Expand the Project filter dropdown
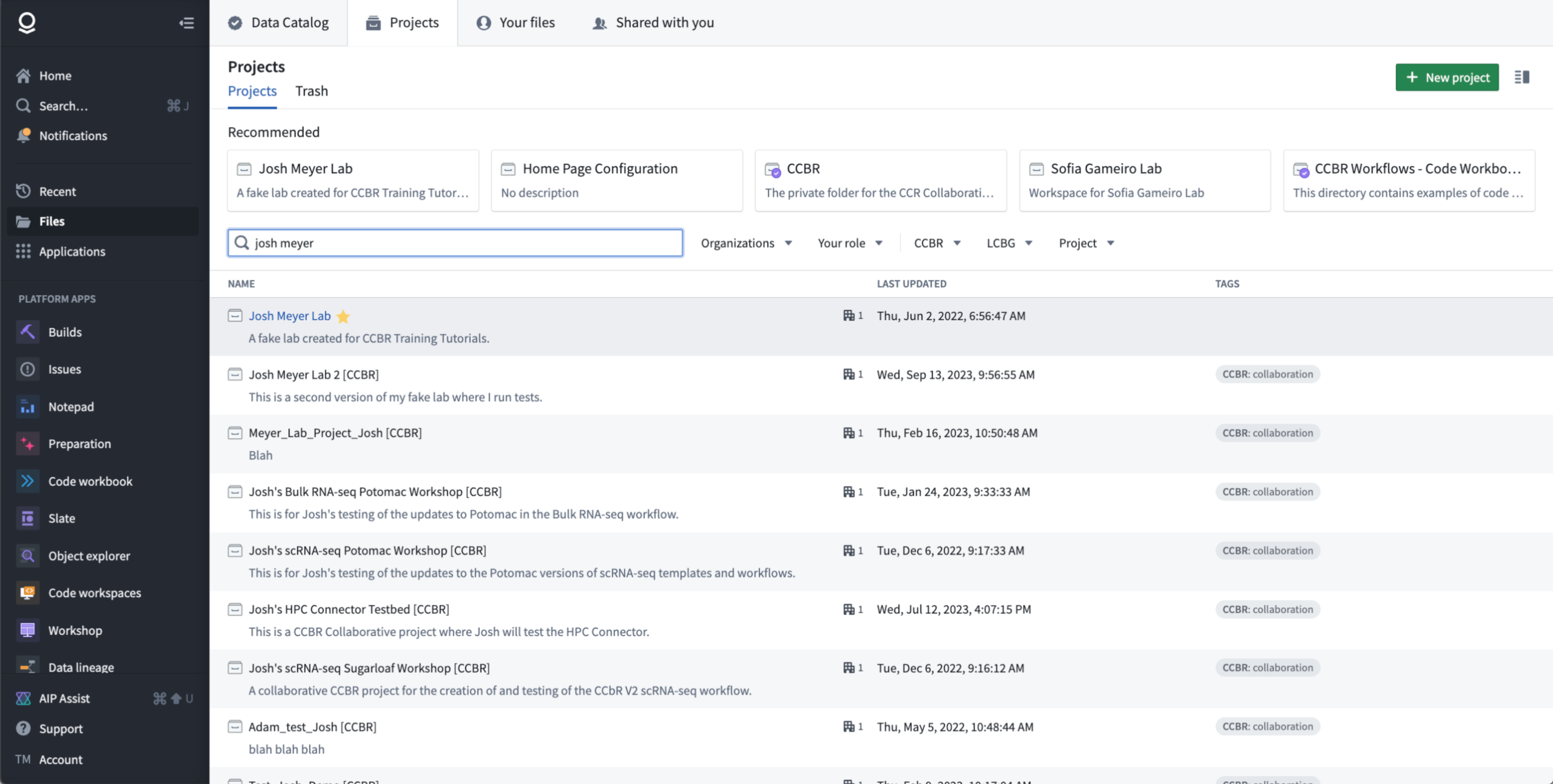The width and height of the screenshot is (1553, 784). [1086, 243]
